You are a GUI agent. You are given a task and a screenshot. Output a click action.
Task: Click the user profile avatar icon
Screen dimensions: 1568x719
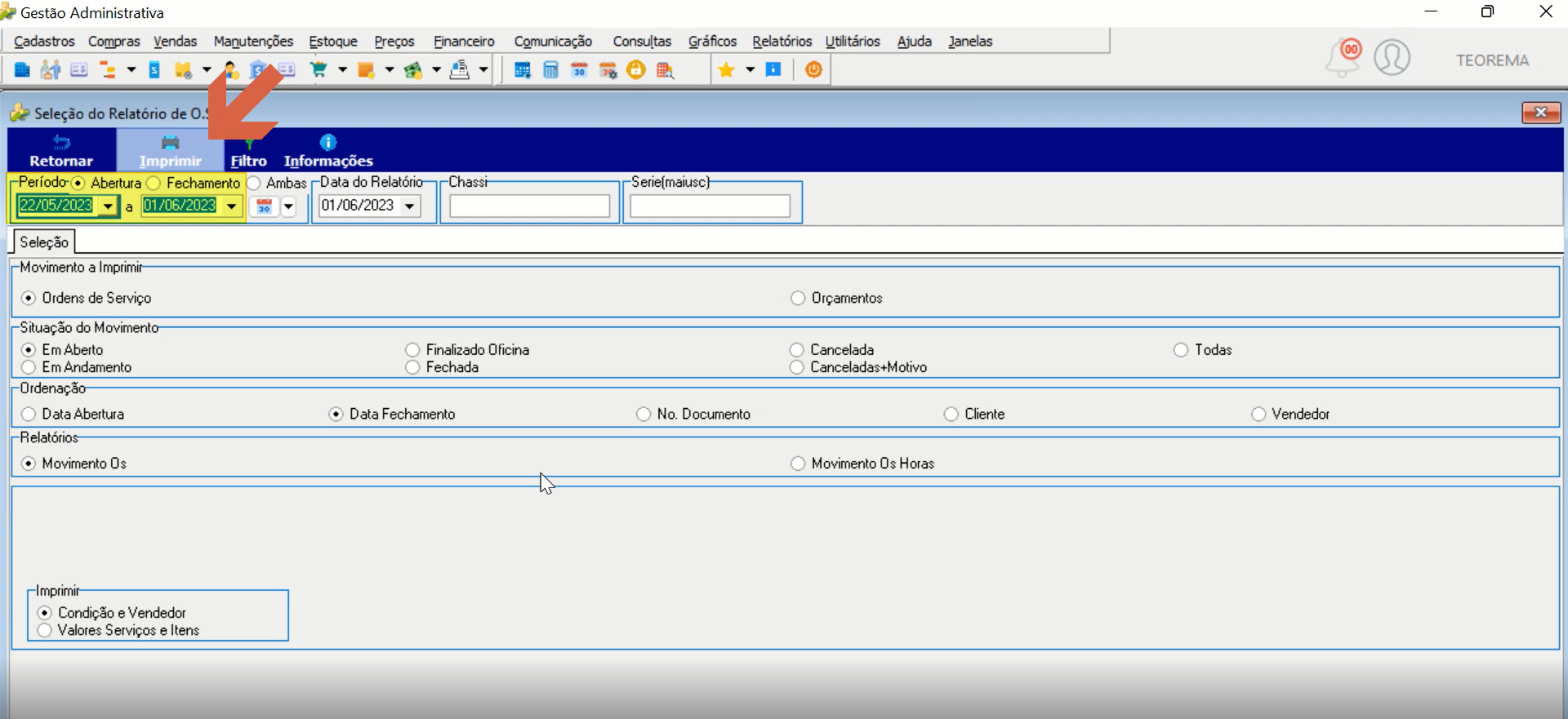1392,58
